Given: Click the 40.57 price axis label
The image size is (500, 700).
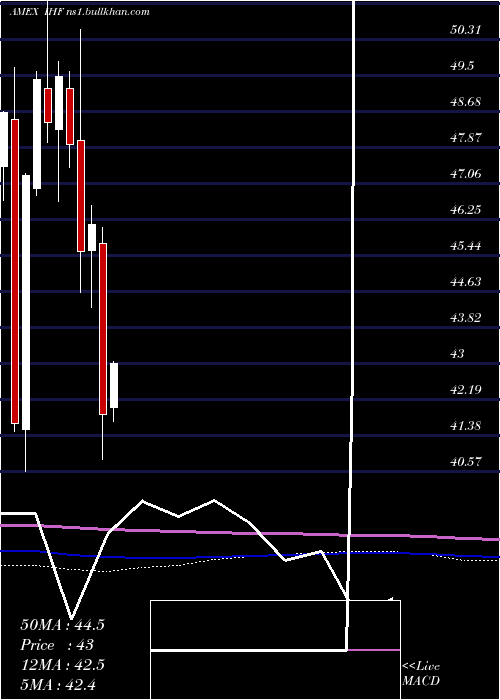Looking at the screenshot, I should point(466,462).
